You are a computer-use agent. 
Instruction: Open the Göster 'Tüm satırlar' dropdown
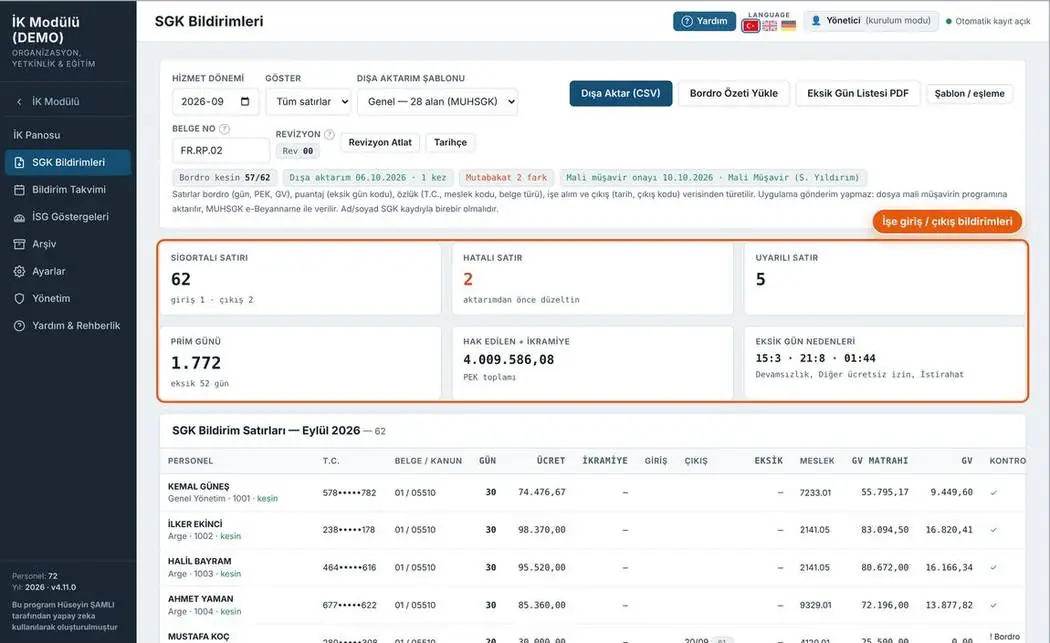tap(309, 101)
